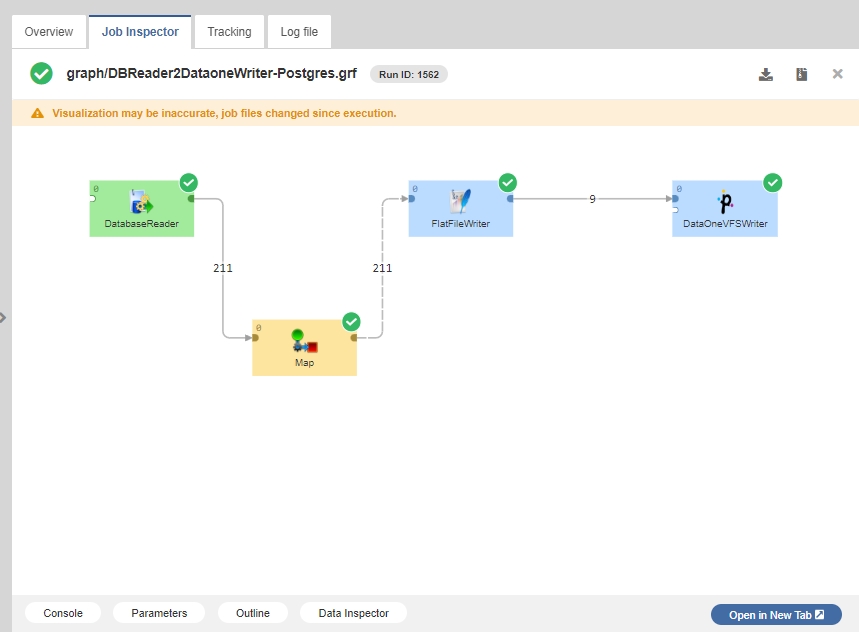Click the DatabaseReader component icon
The width and height of the screenshot is (859, 632).
(141, 202)
